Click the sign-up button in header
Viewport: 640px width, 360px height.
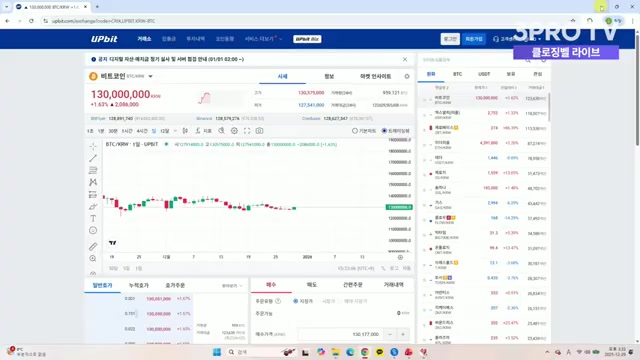pos(473,39)
